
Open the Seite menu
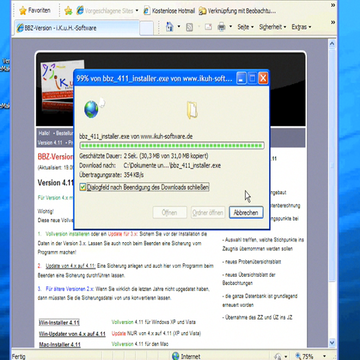point(245,27)
